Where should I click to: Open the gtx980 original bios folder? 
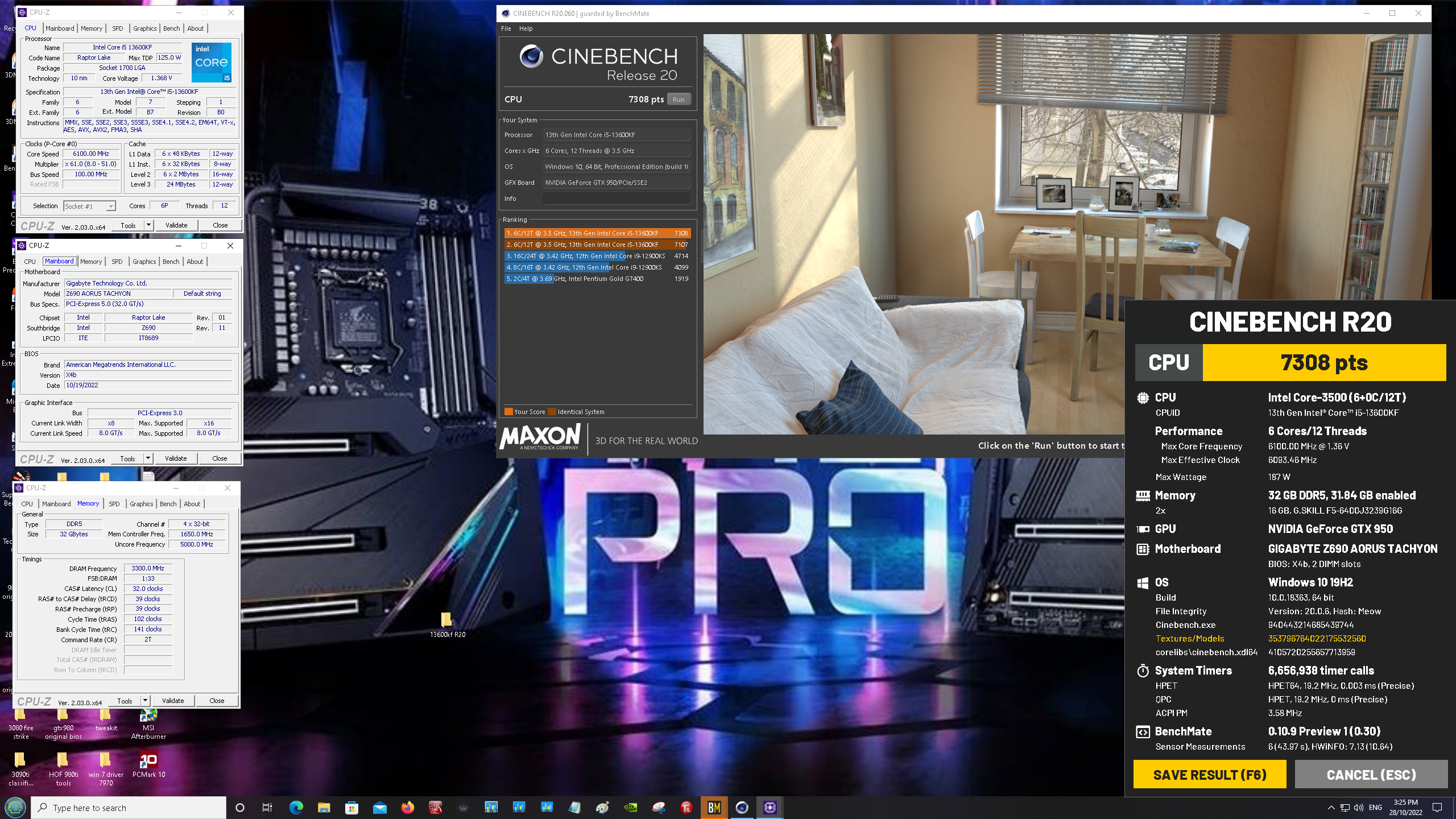63,723
